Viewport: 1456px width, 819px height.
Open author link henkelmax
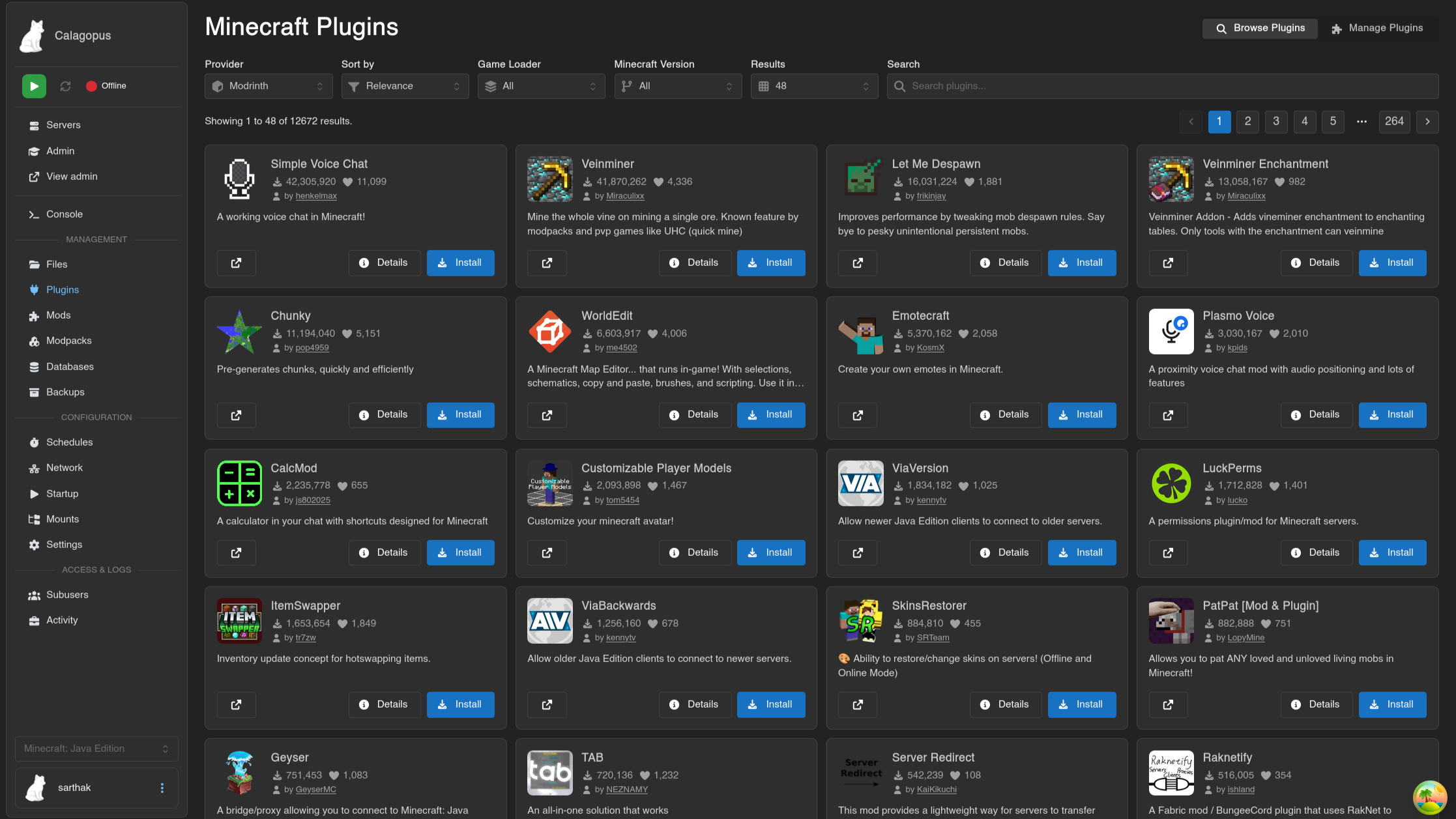coord(316,196)
